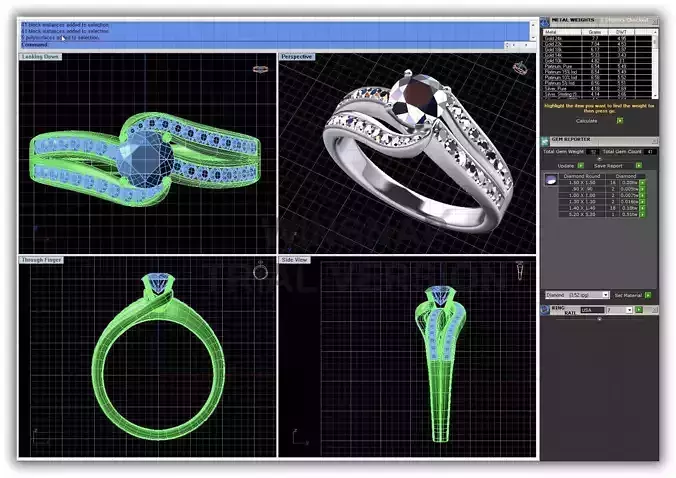Close the Metal Weights panel

pos(654,21)
